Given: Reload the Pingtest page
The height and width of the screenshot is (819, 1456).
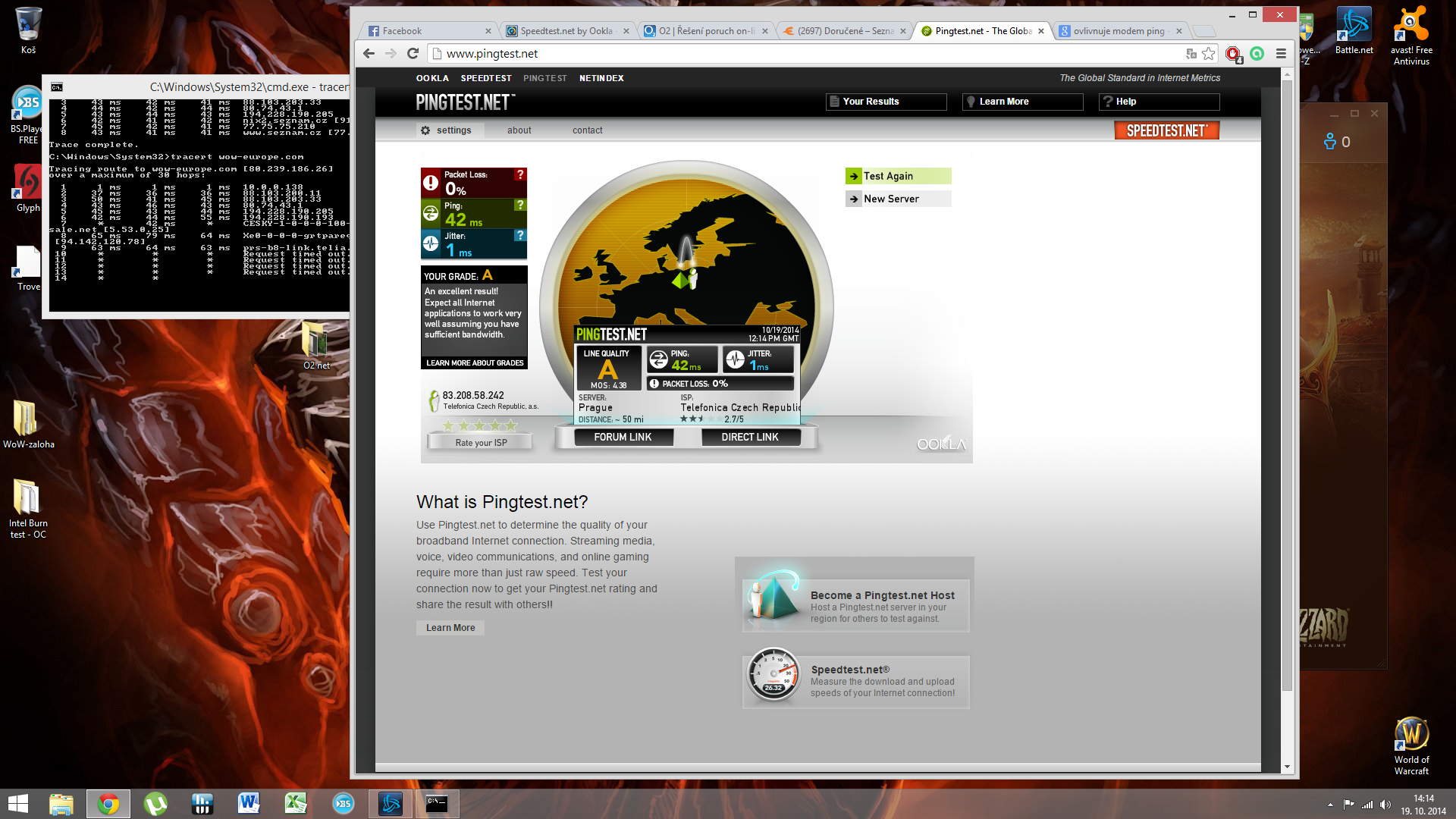Looking at the screenshot, I should pyautogui.click(x=413, y=53).
